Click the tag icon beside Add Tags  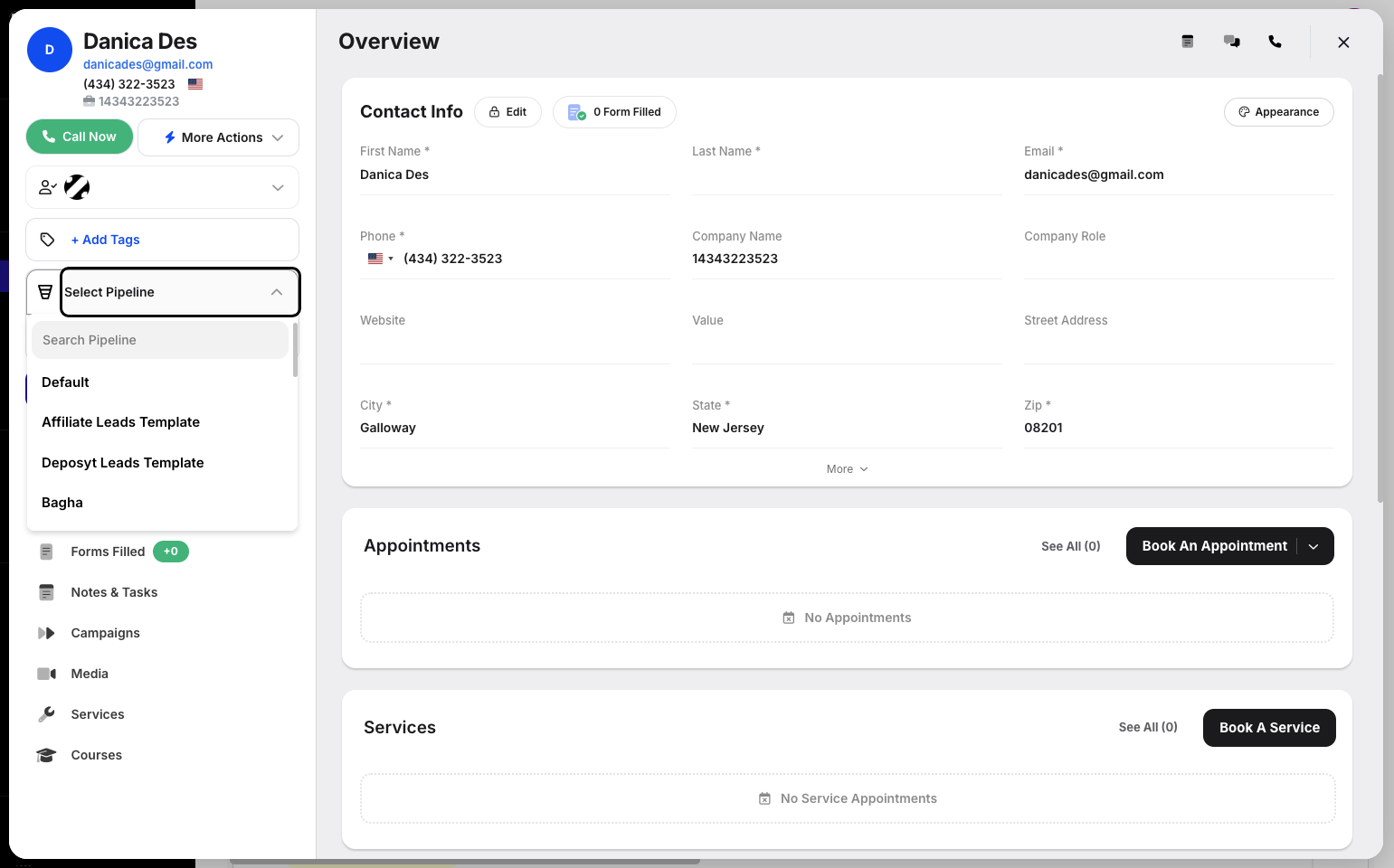[48, 240]
